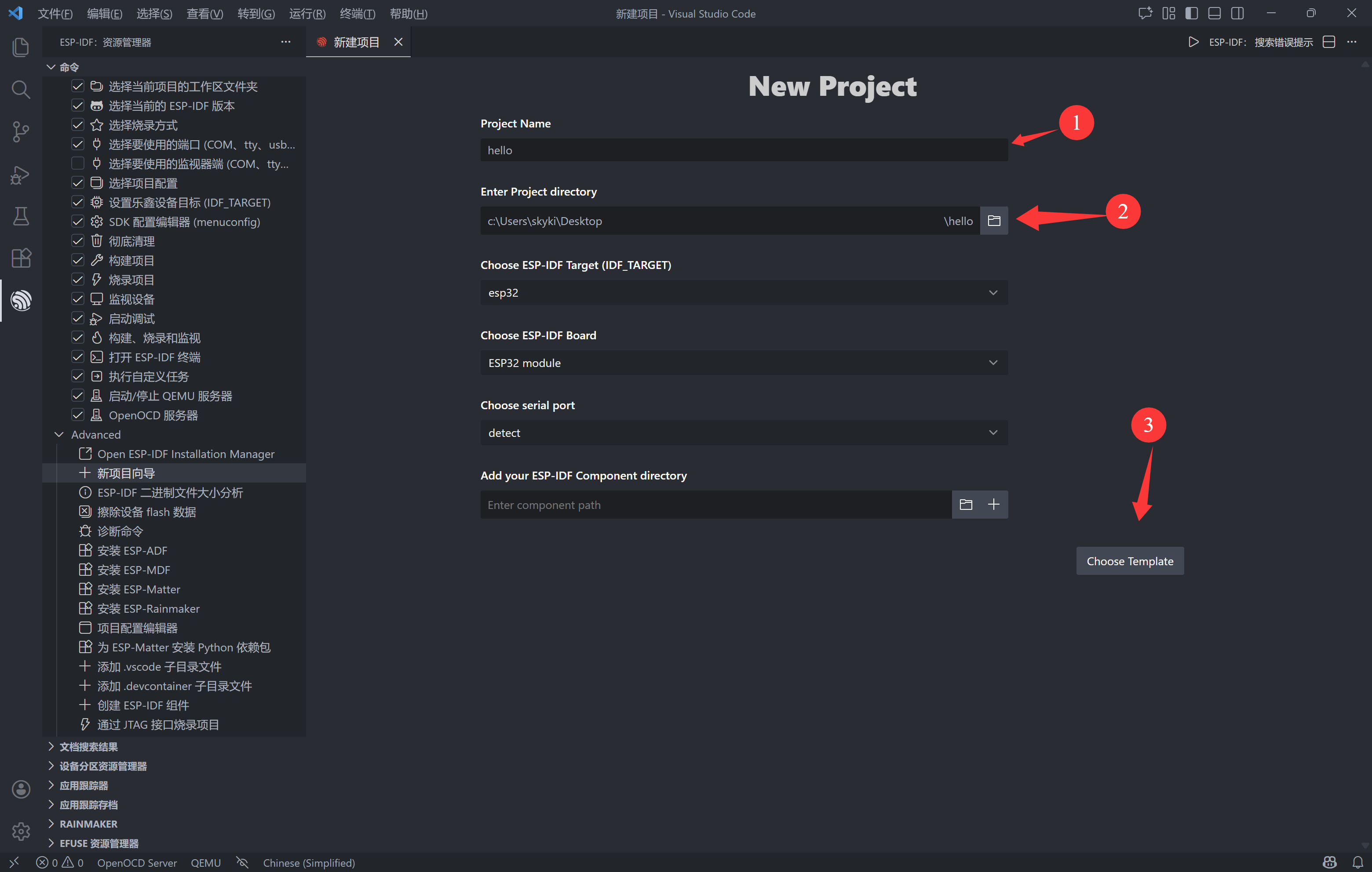Viewport: 1372px width, 872px height.
Task: Click the Project Name input field
Action: [744, 150]
